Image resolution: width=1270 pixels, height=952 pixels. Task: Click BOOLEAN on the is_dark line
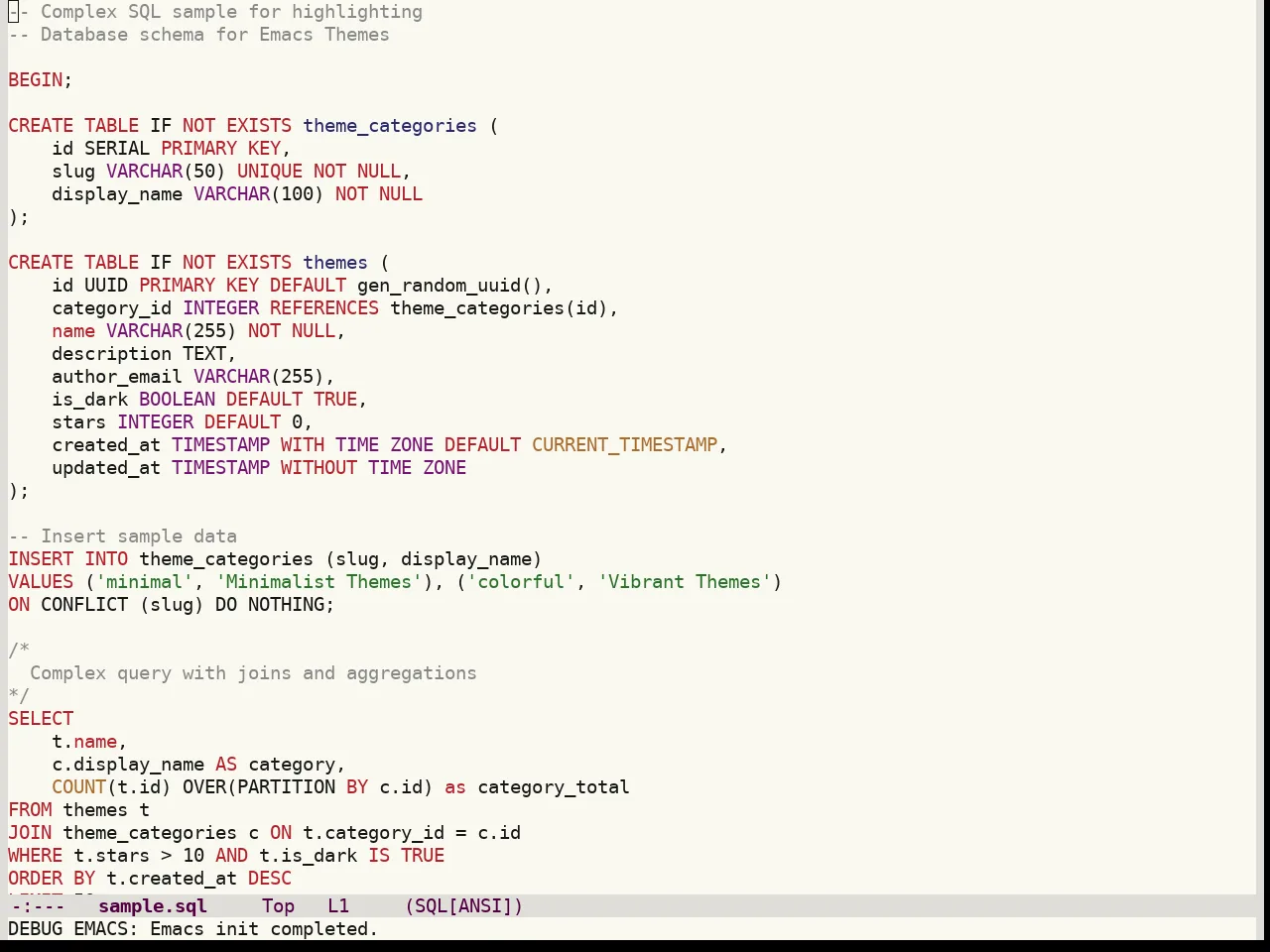177,400
